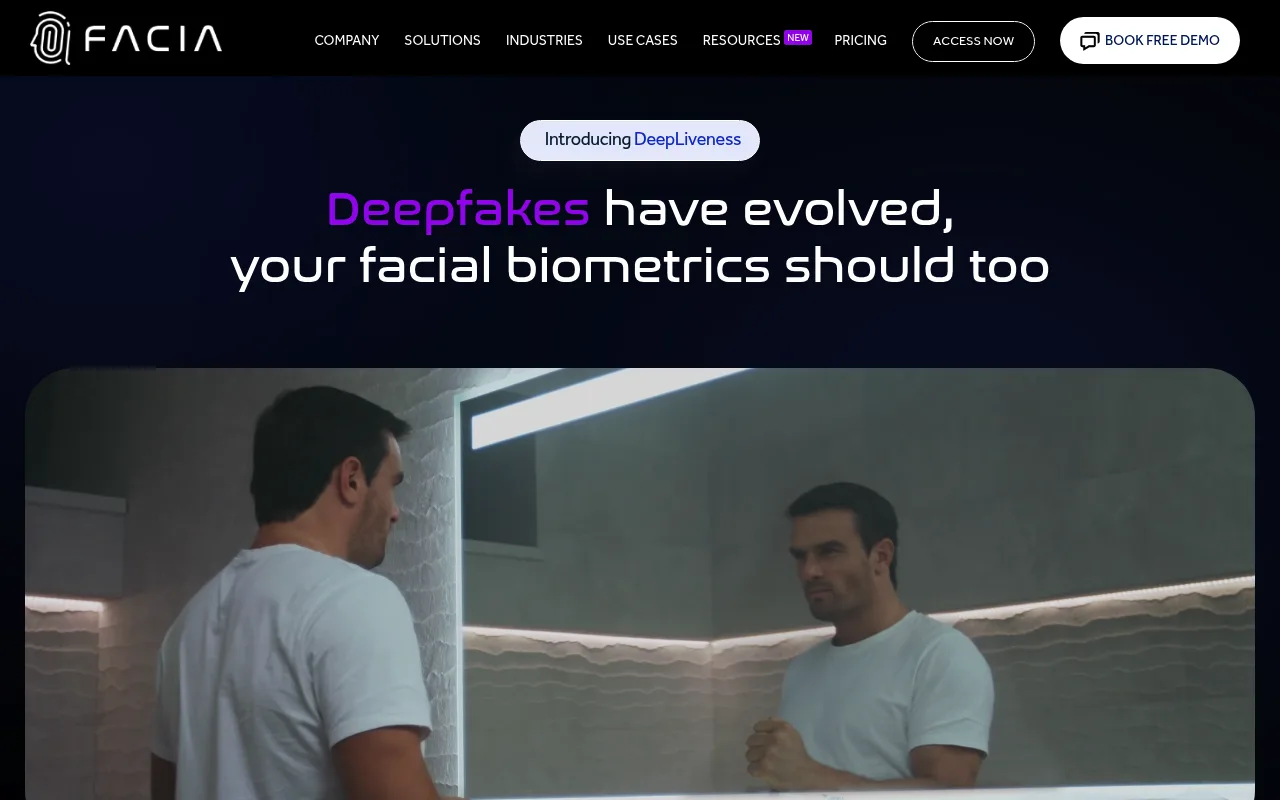This screenshot has width=1280, height=800.
Task: Click the man-at-mirror hero video
Action: click(x=640, y=584)
